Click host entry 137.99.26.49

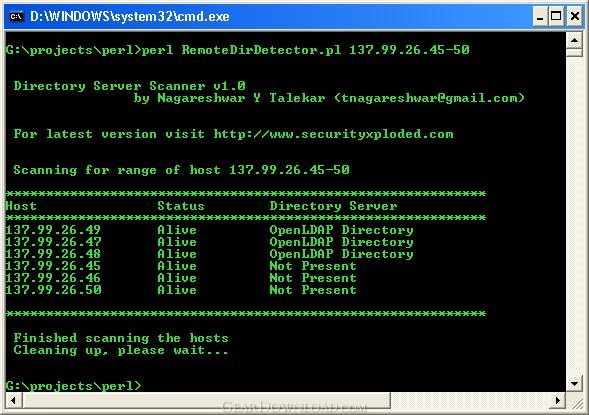click(x=53, y=229)
